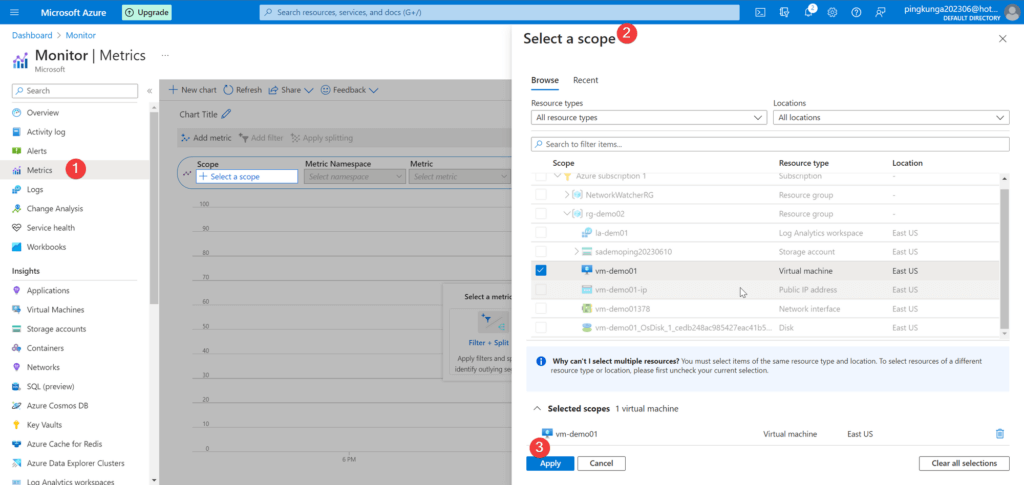The height and width of the screenshot is (485, 1024).
Task: Expand the NetworkWatcherRG resource group
Action: 567,195
